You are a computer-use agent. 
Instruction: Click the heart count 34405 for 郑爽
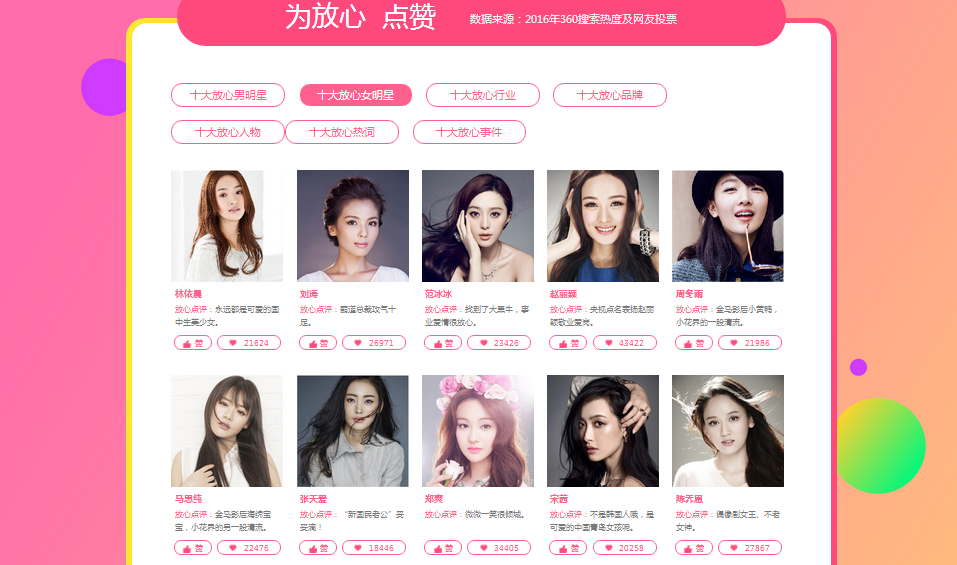[x=499, y=548]
